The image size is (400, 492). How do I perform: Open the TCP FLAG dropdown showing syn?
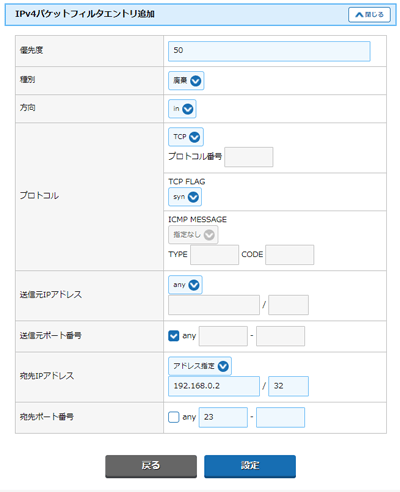185,197
